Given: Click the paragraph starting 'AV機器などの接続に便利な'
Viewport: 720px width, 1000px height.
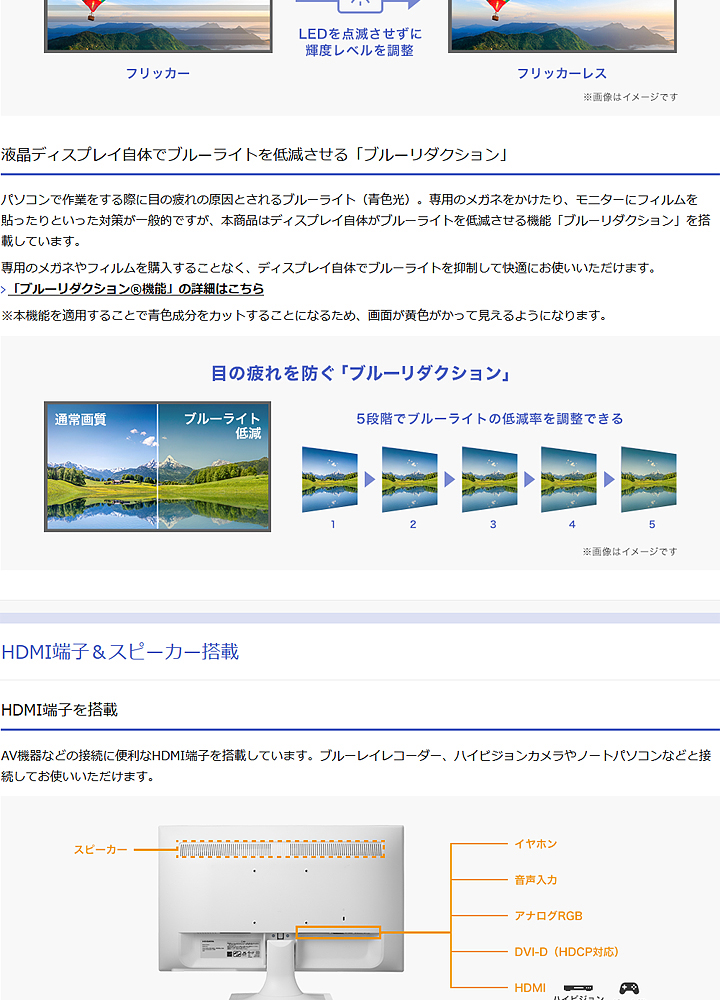Looking at the screenshot, I should click(x=356, y=766).
